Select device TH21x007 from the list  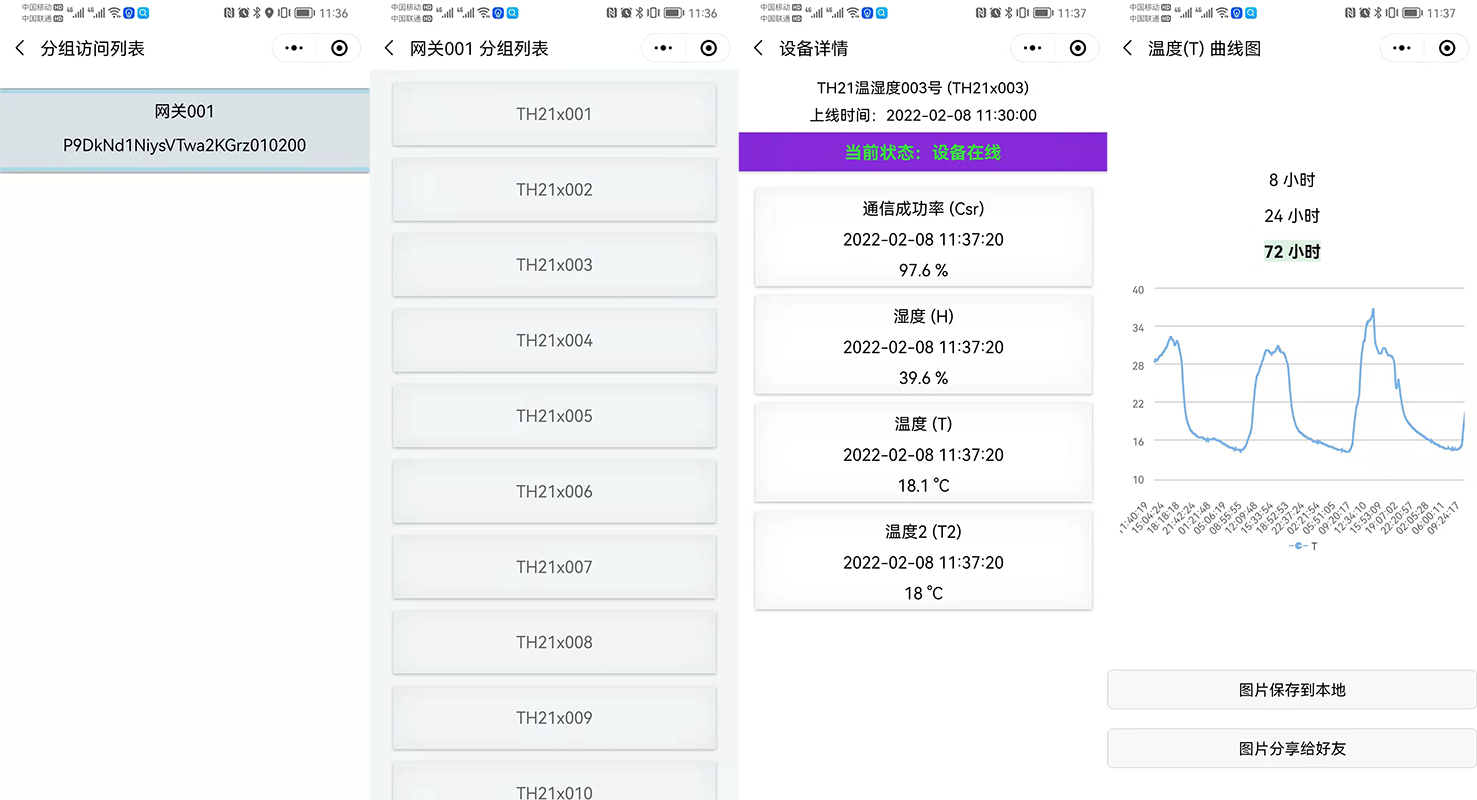(x=554, y=567)
